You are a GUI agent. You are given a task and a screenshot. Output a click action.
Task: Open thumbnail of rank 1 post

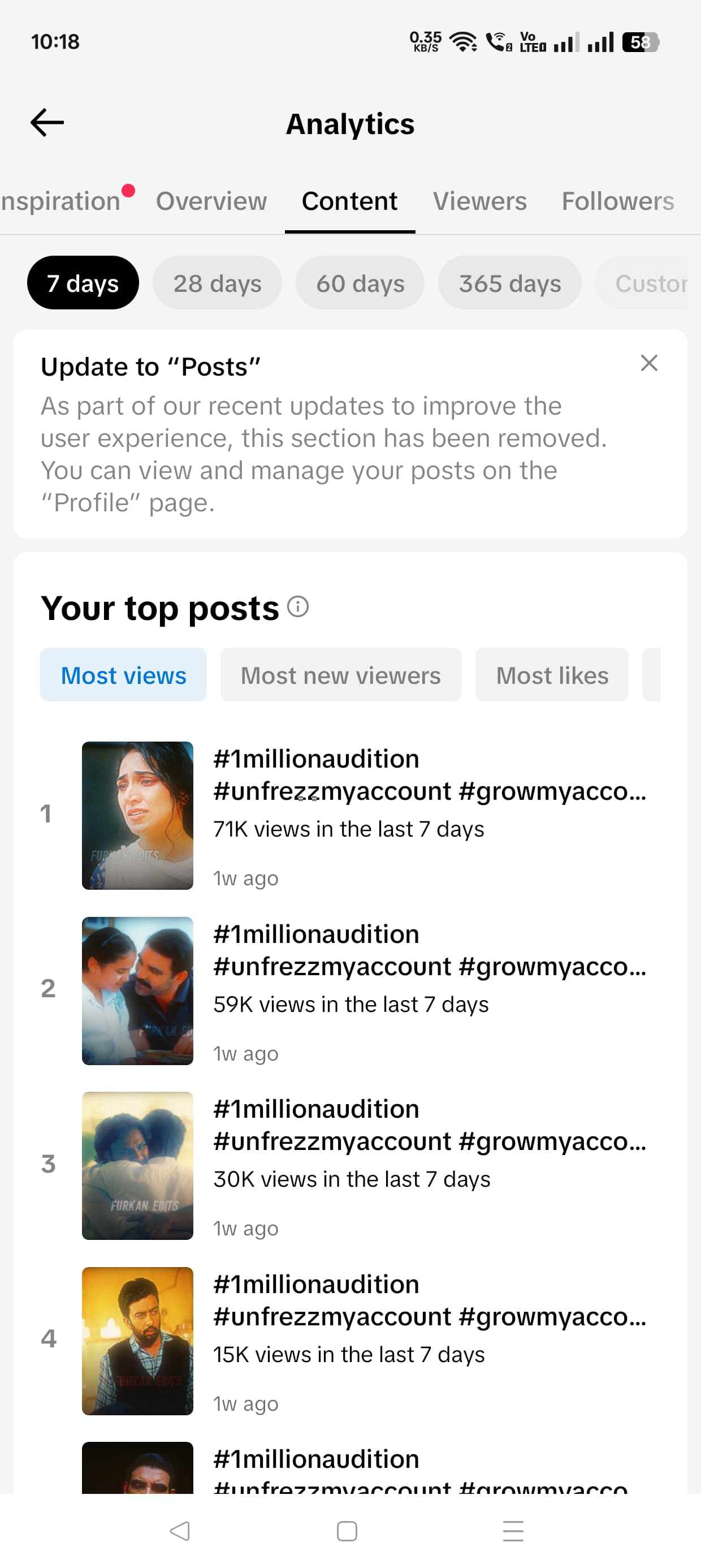pyautogui.click(x=137, y=816)
